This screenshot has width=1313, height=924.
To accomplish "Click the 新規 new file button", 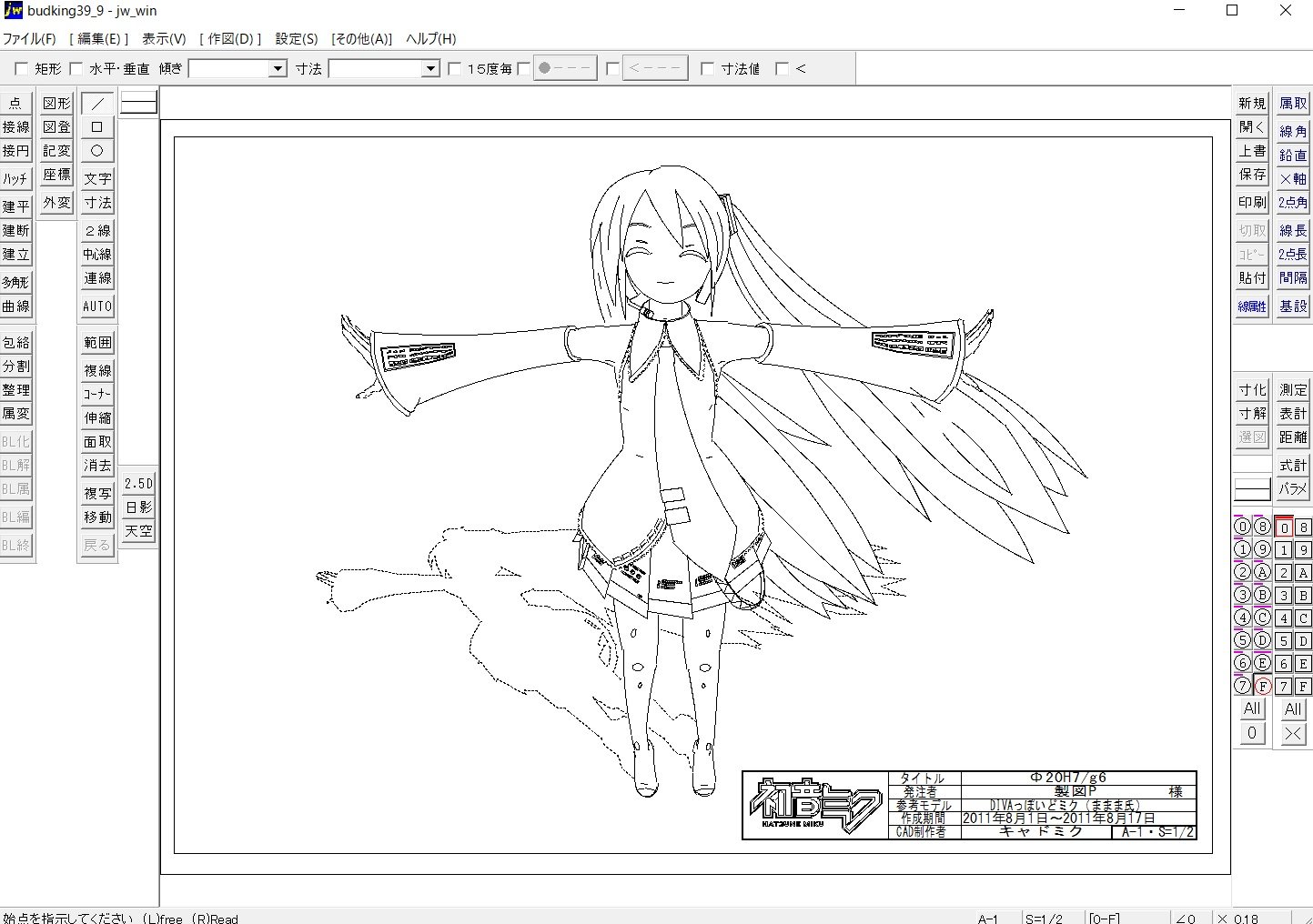I will [1252, 103].
